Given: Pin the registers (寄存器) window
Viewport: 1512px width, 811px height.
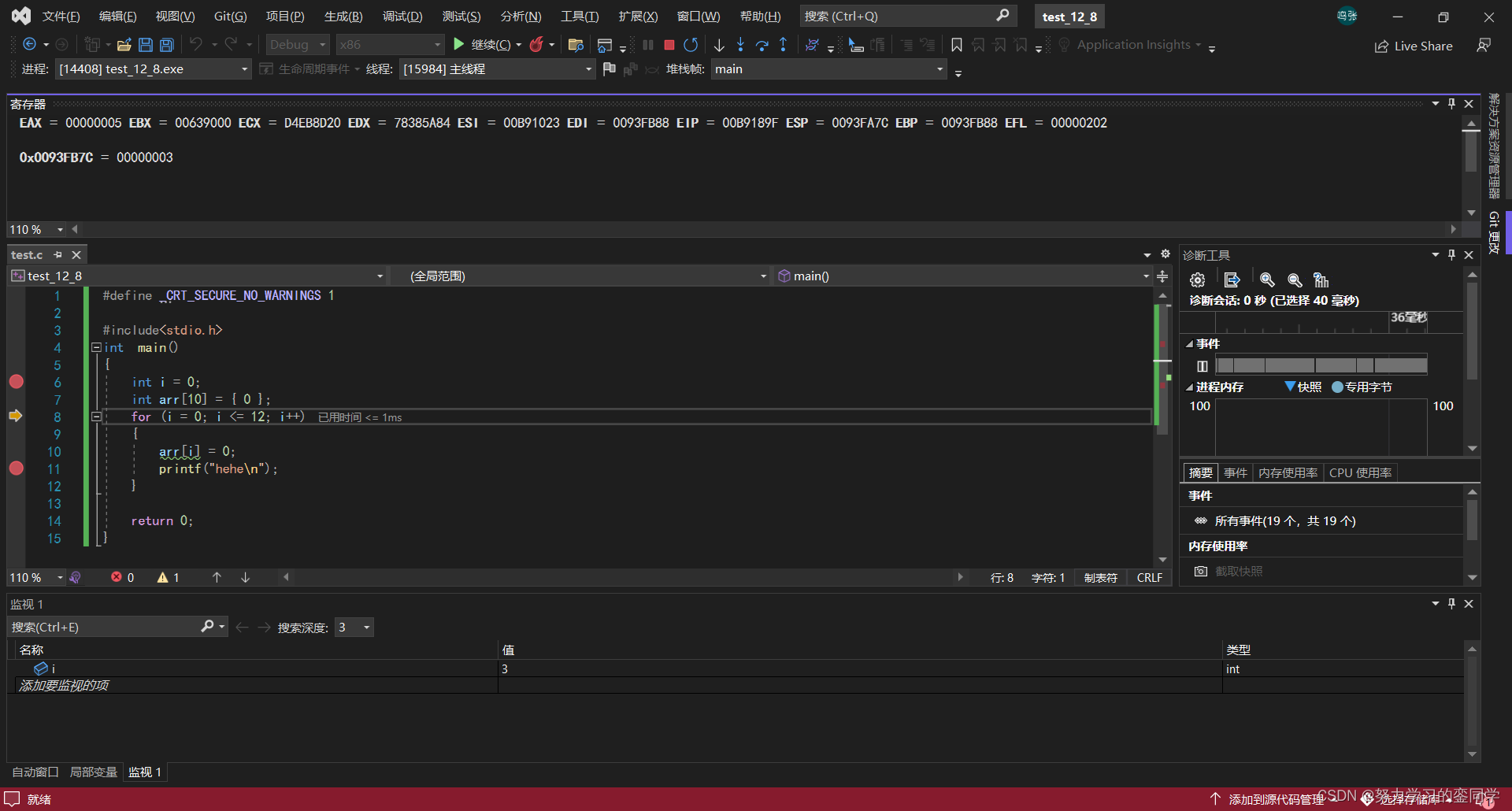Looking at the screenshot, I should click(1451, 103).
